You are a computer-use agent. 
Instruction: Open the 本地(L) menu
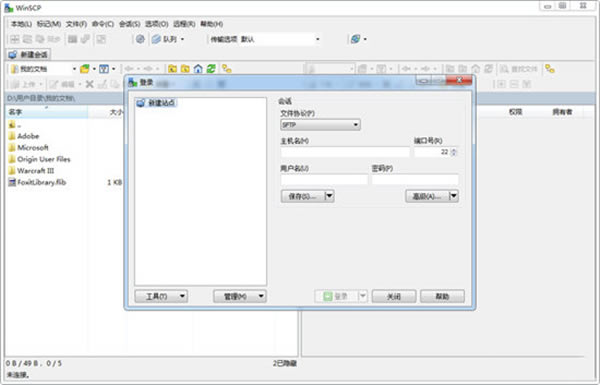(x=21, y=24)
